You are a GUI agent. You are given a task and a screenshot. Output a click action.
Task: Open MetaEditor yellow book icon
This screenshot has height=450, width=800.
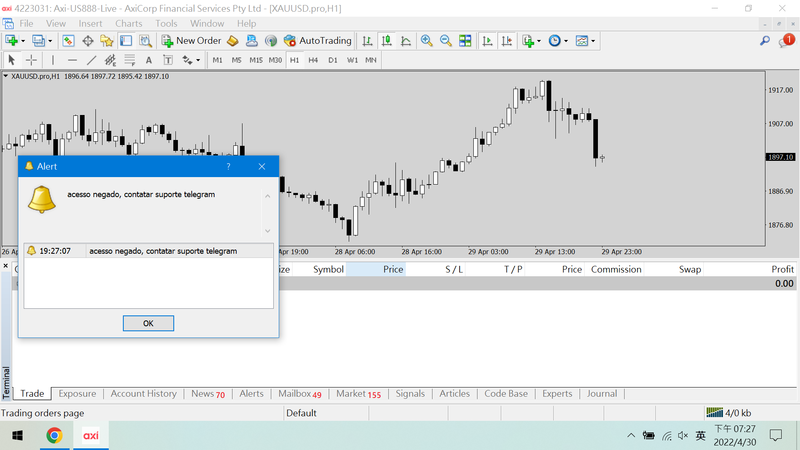click(x=233, y=41)
